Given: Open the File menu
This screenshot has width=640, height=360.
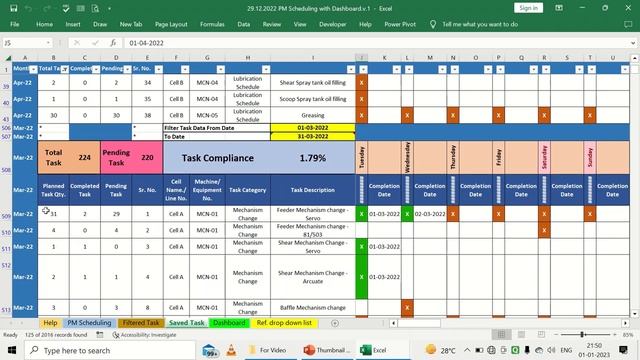Looking at the screenshot, I should [x=15, y=24].
